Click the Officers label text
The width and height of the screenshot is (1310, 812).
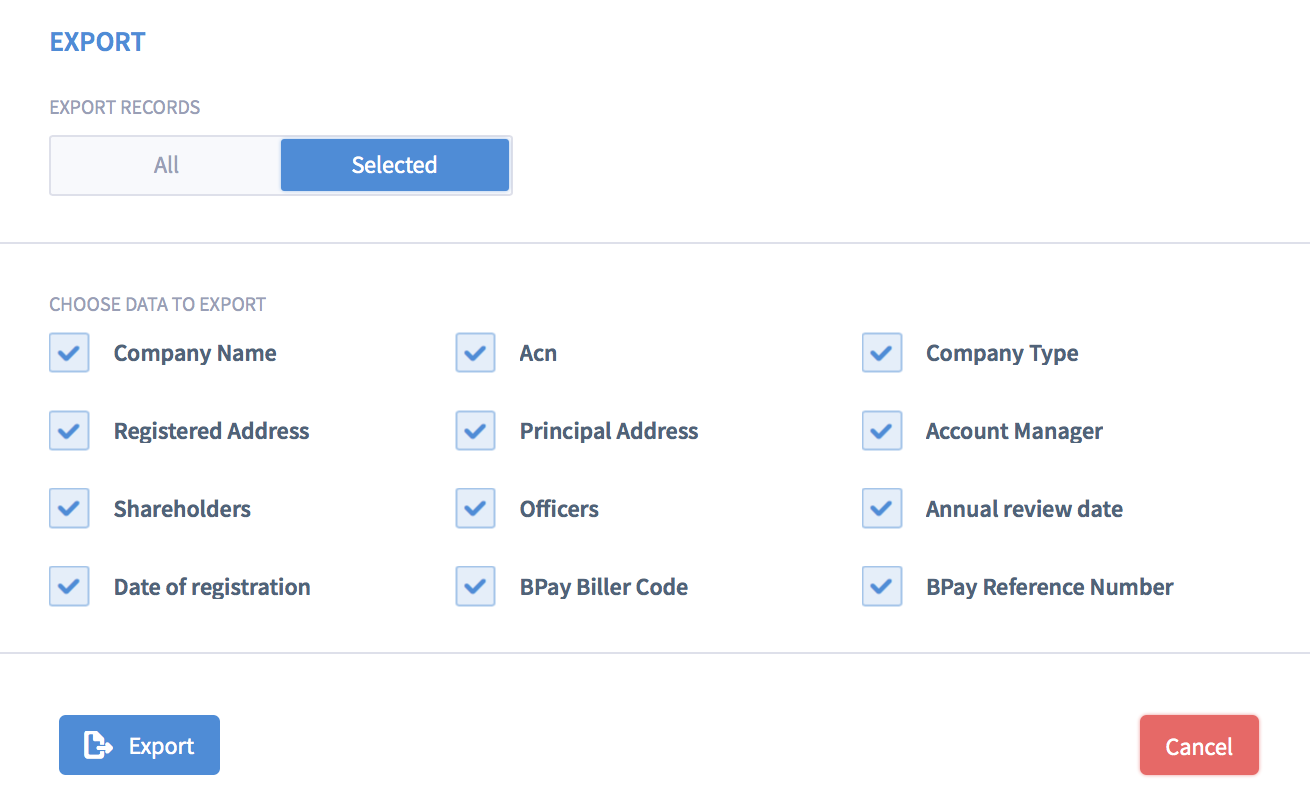point(559,509)
